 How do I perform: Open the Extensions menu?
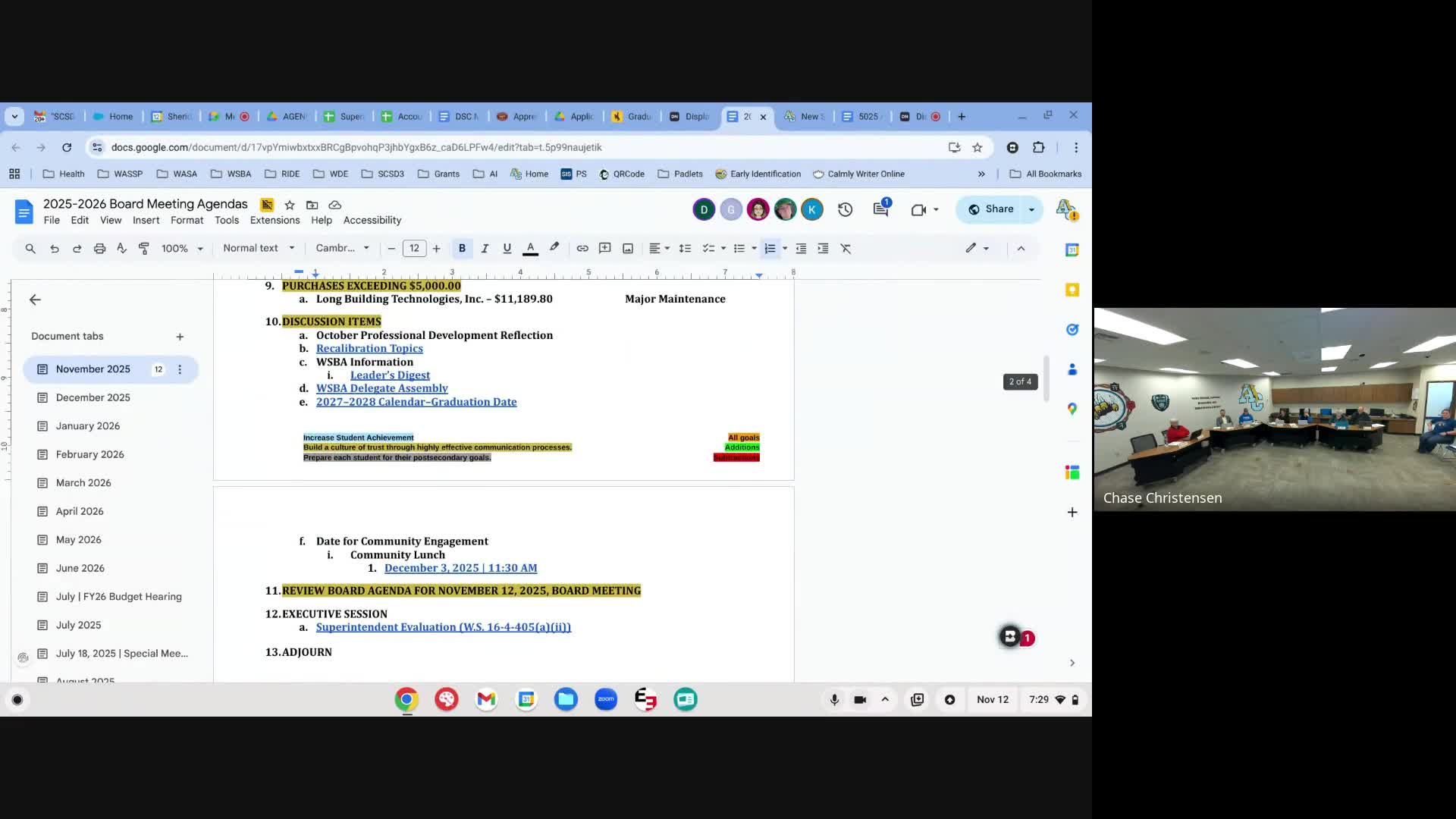[x=275, y=221]
